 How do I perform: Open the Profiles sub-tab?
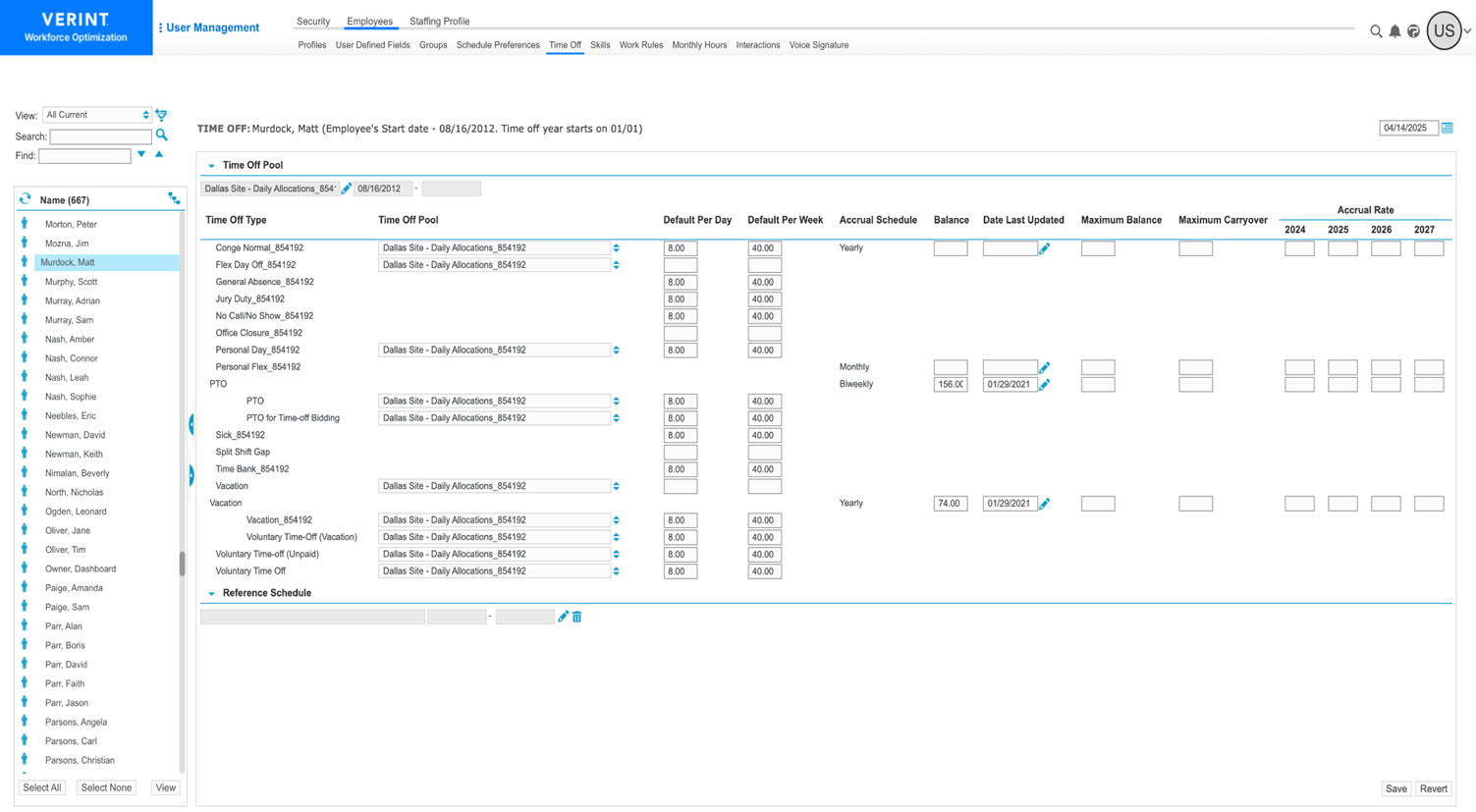point(312,45)
